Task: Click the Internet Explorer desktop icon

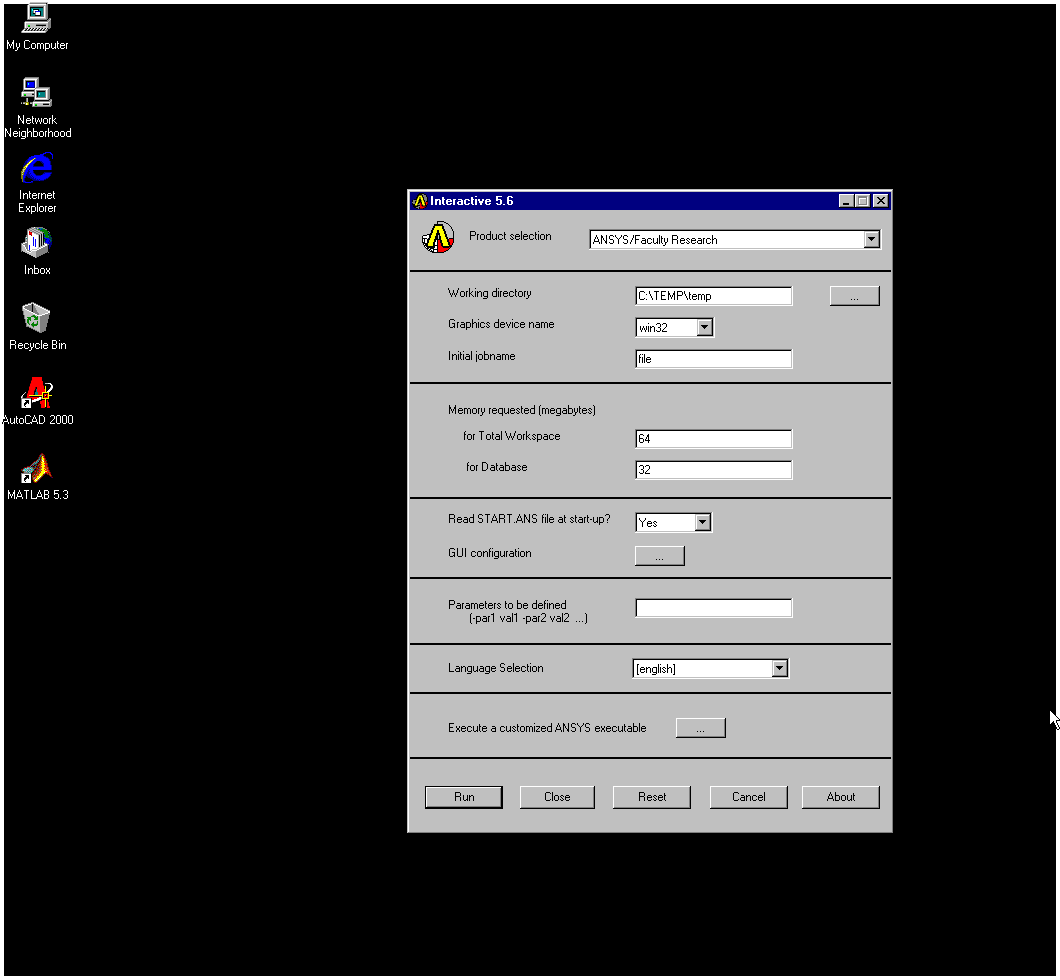Action: (37, 168)
